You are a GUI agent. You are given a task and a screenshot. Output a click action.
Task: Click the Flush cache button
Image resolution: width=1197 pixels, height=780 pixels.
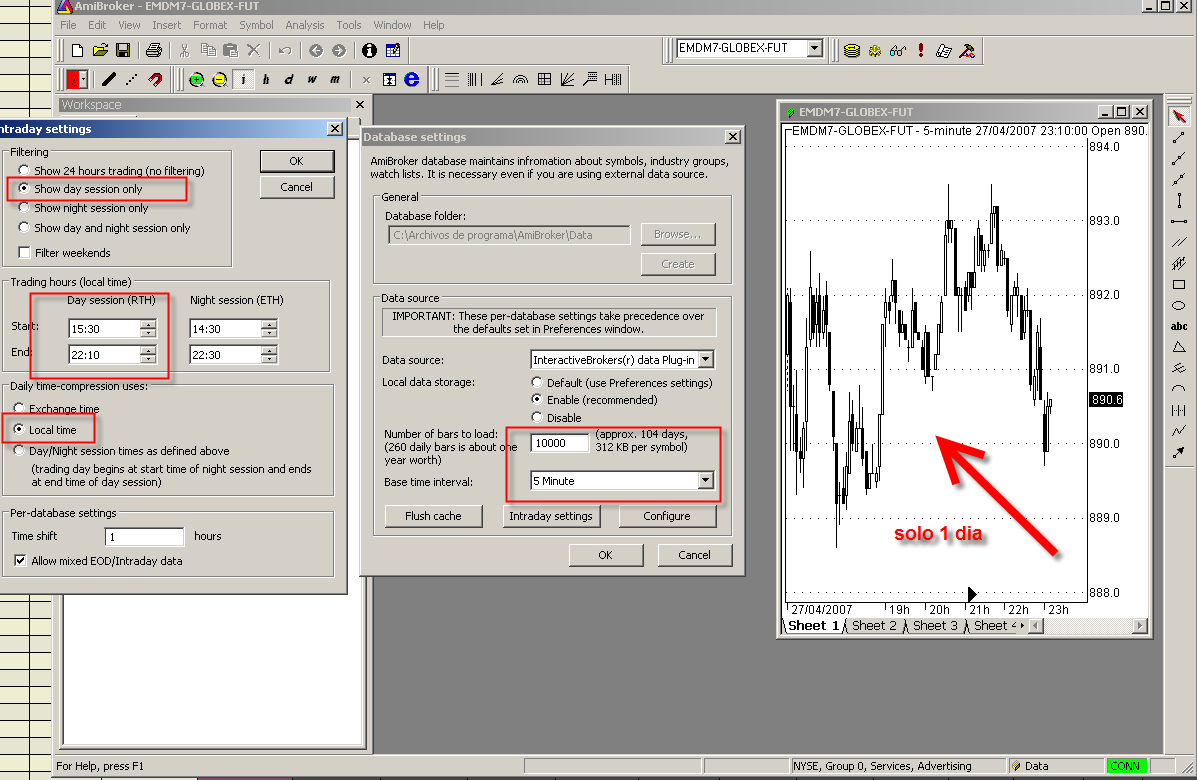(433, 516)
